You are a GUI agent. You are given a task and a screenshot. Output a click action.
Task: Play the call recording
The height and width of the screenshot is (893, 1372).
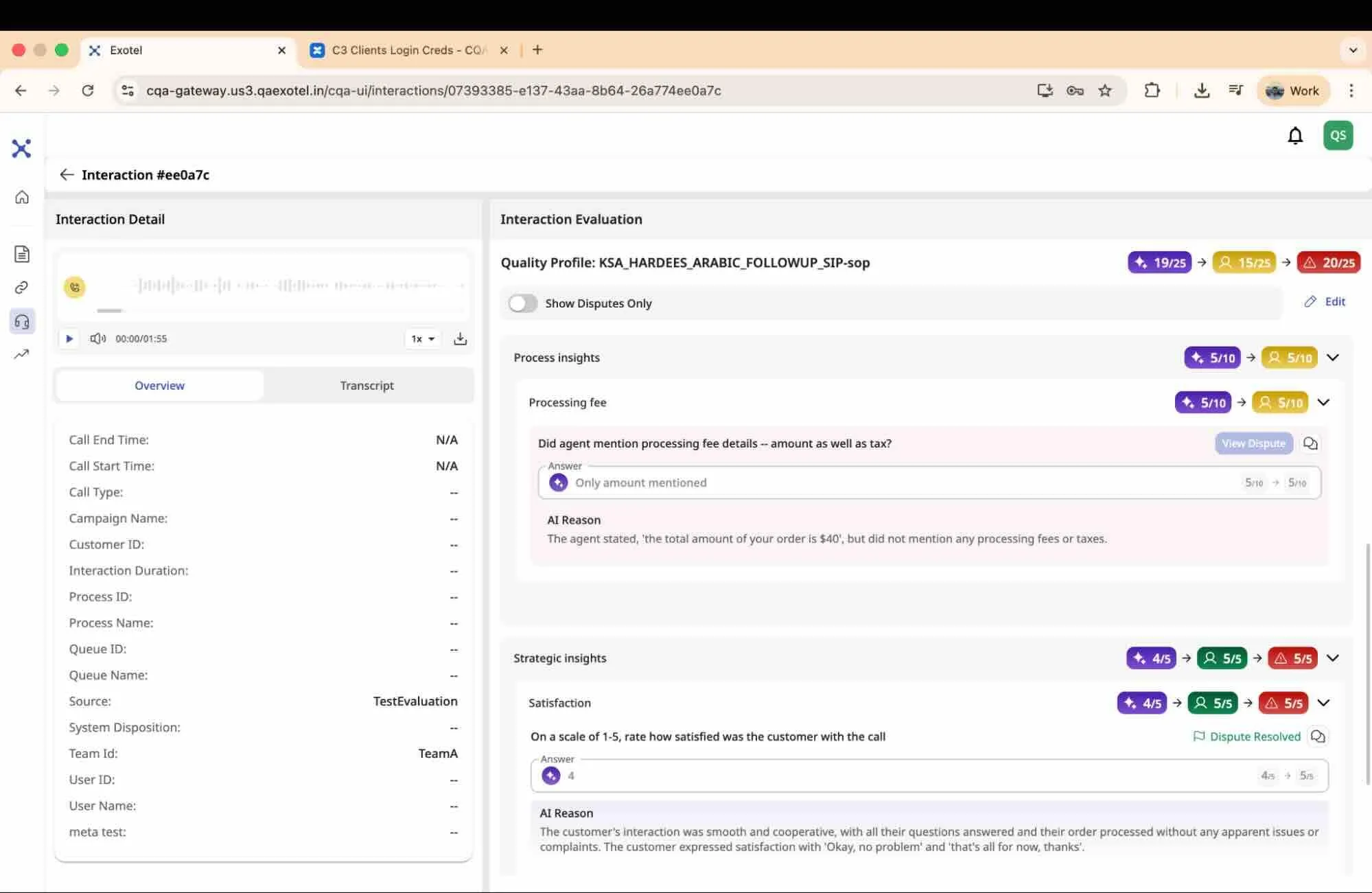point(69,338)
